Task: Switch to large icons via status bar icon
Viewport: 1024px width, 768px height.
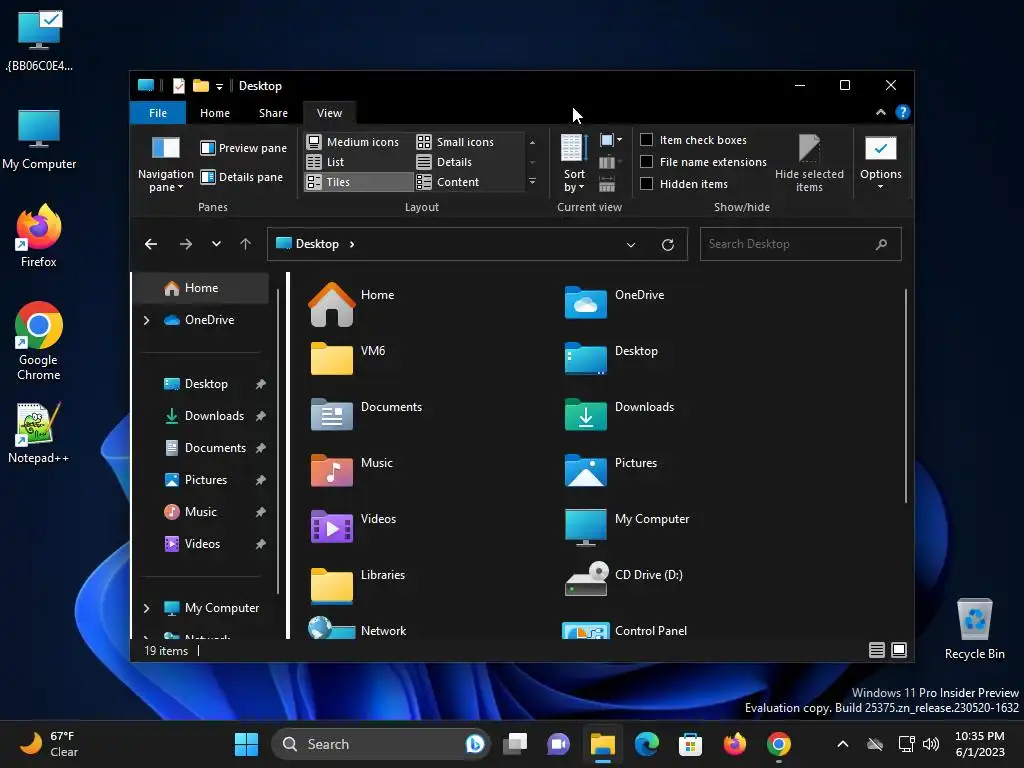Action: (x=899, y=650)
